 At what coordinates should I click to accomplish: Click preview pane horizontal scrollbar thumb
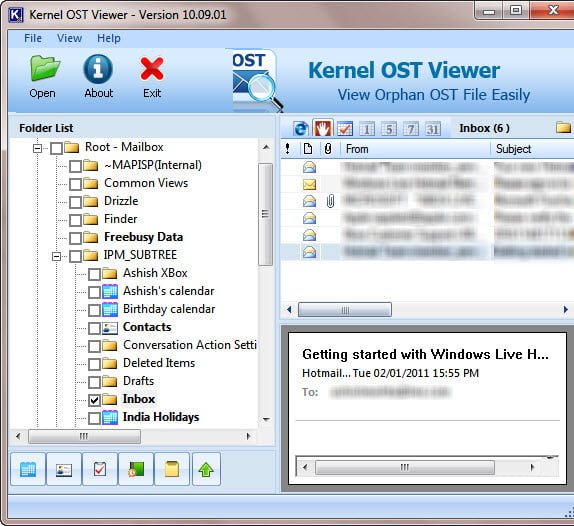pyautogui.click(x=405, y=467)
